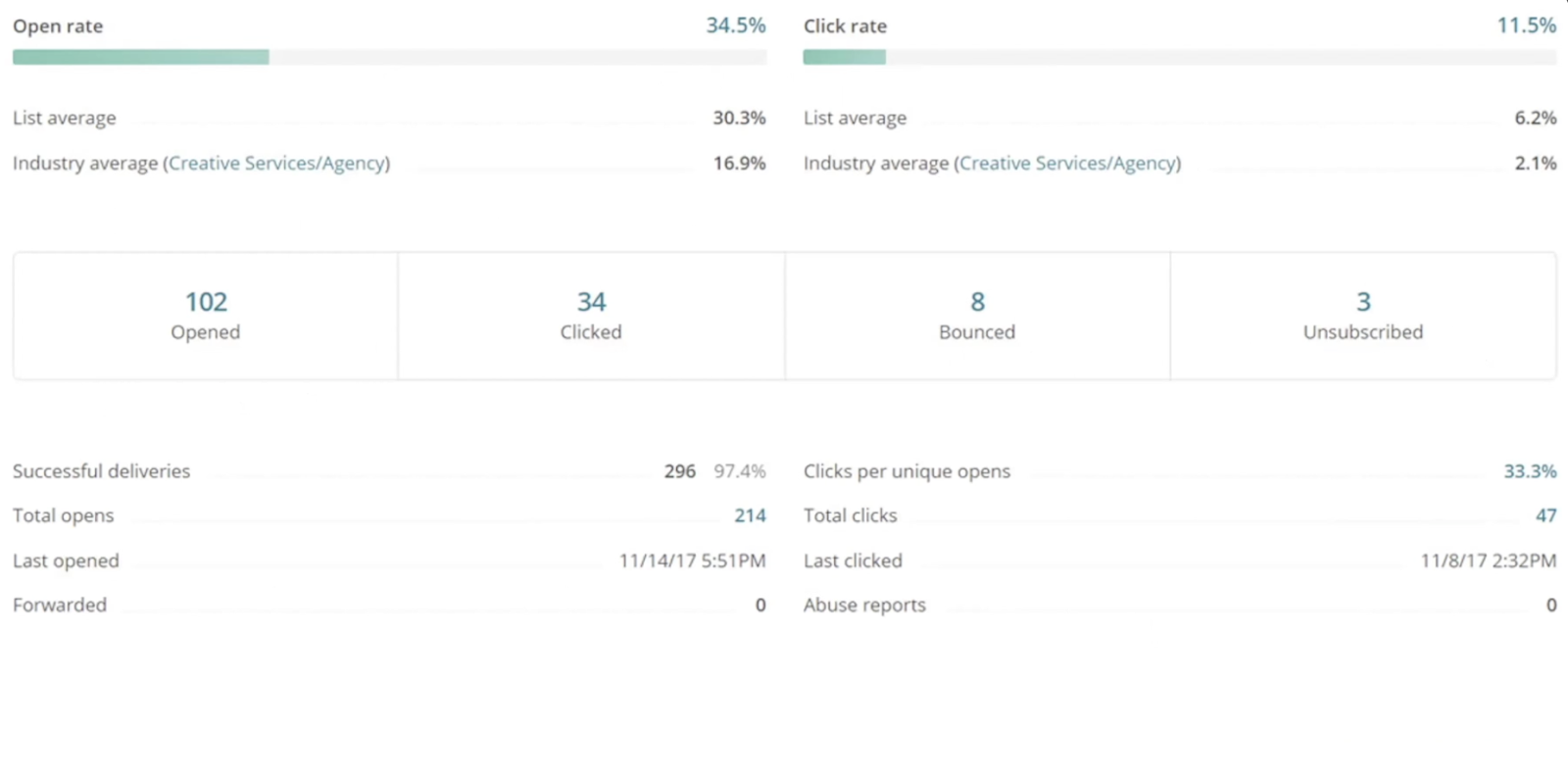Click the Forwarded count value

tap(760, 606)
